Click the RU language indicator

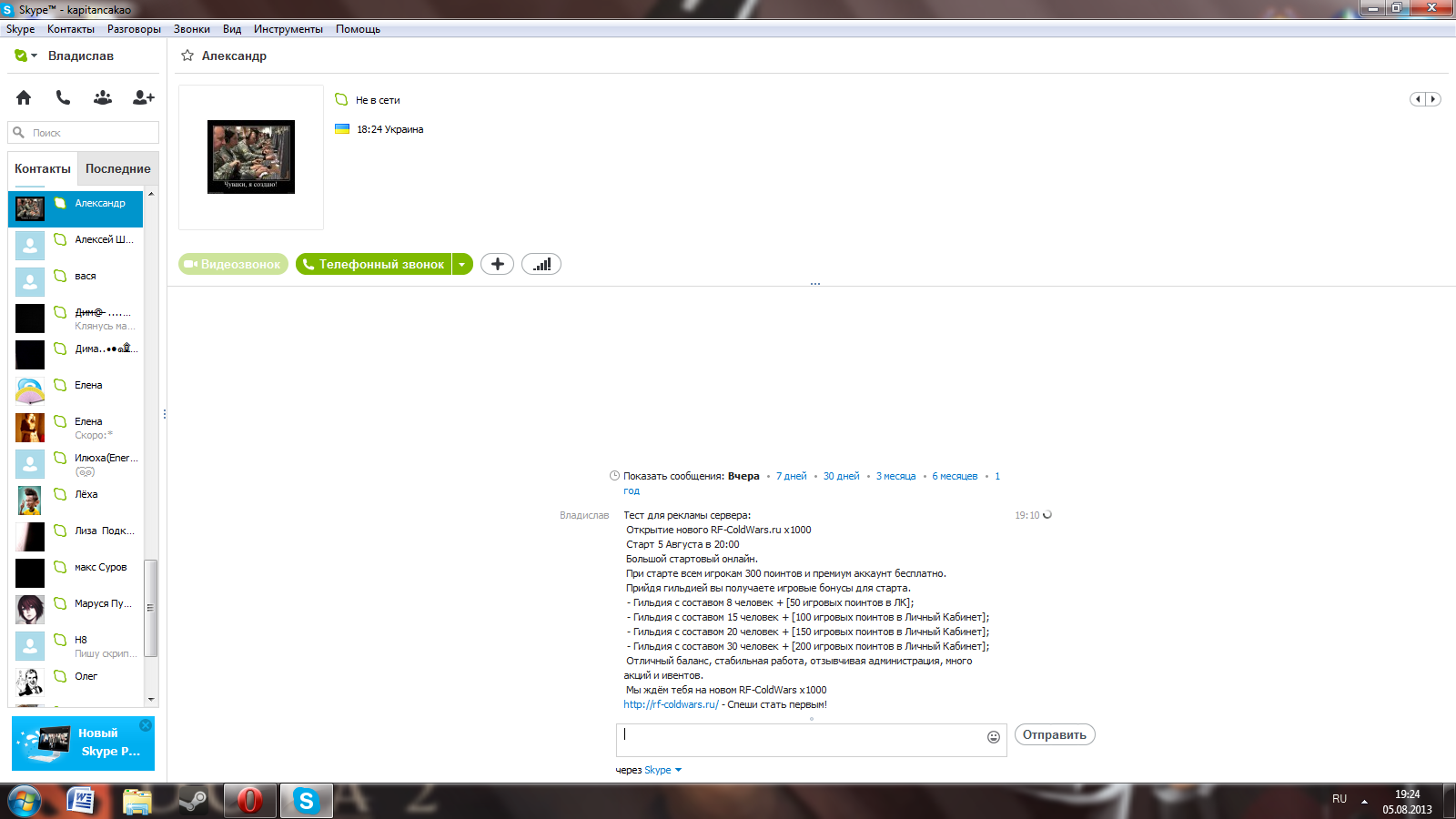1340,799
